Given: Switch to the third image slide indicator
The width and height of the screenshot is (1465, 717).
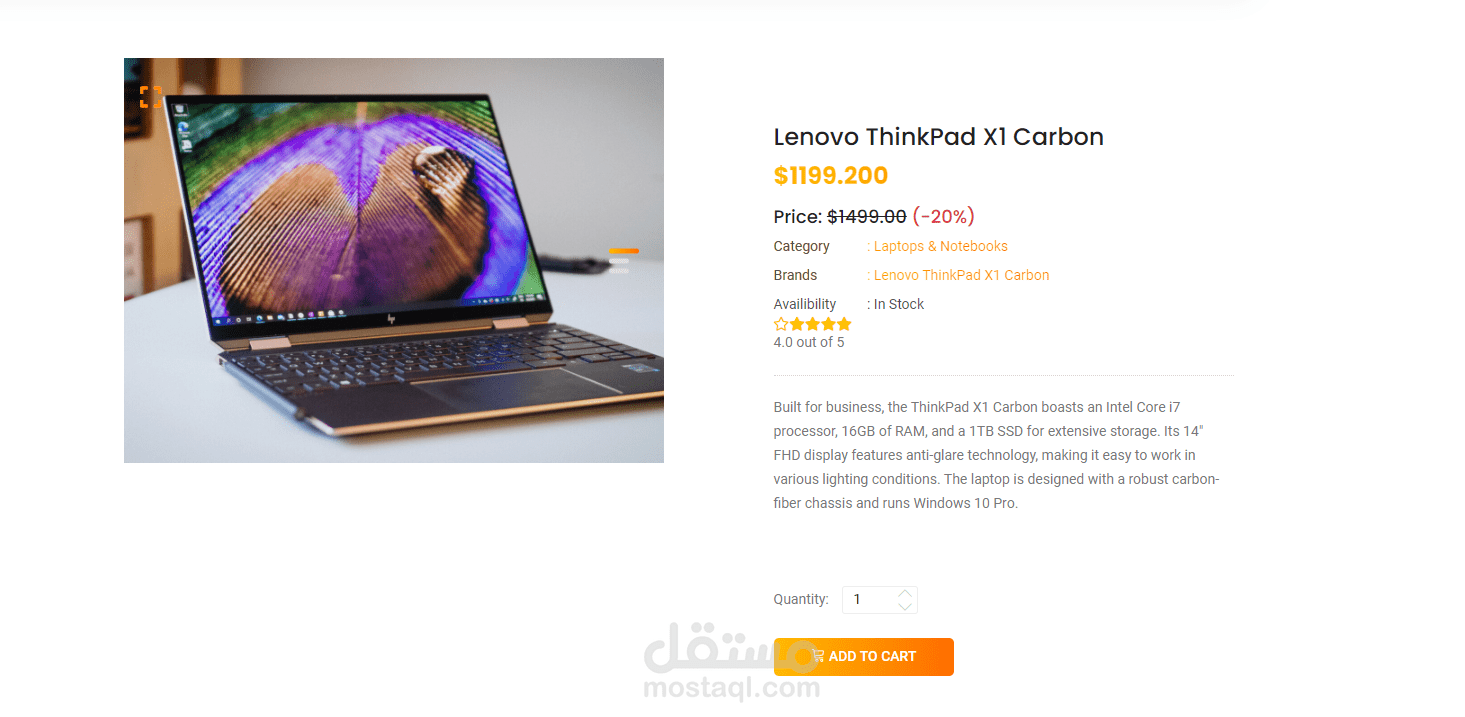Looking at the screenshot, I should [x=619, y=270].
